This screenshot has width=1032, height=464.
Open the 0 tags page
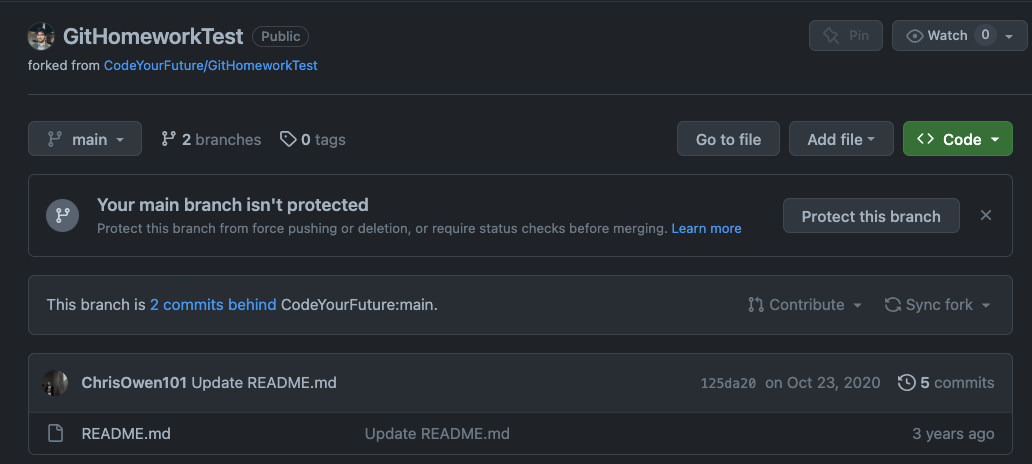(313, 139)
